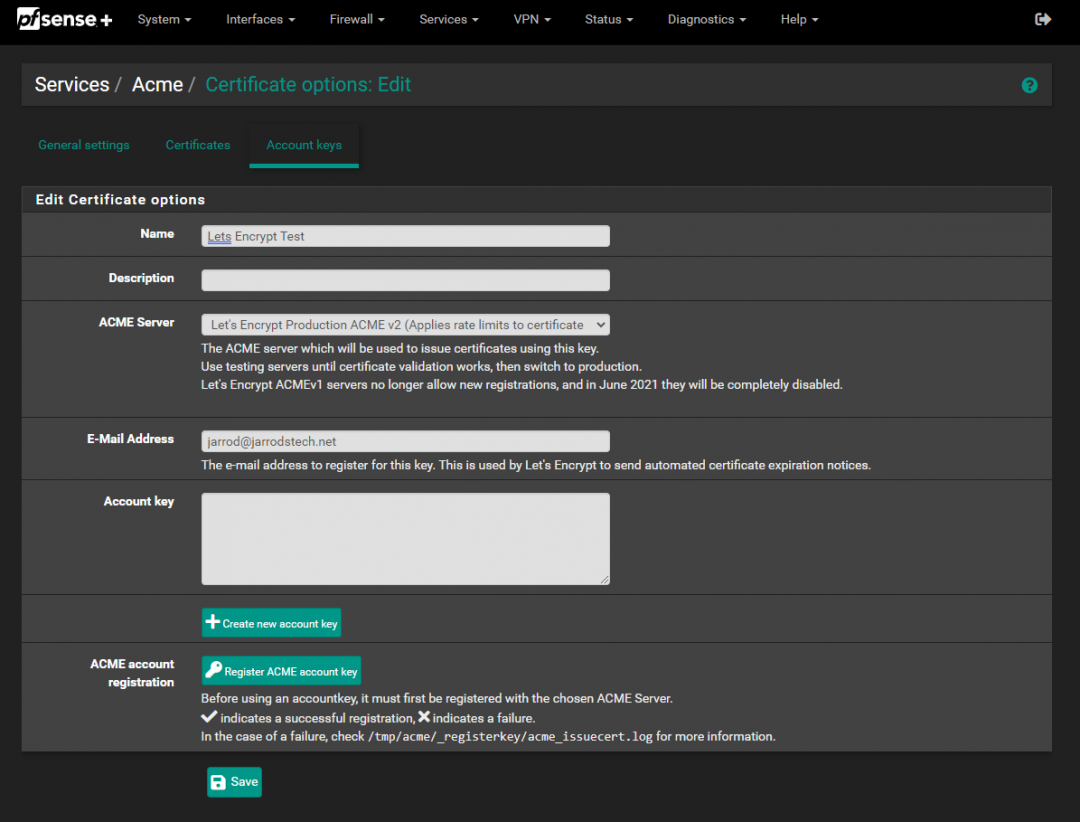Expand the VPN menu chevron
The width and height of the screenshot is (1080, 822).
549,19
